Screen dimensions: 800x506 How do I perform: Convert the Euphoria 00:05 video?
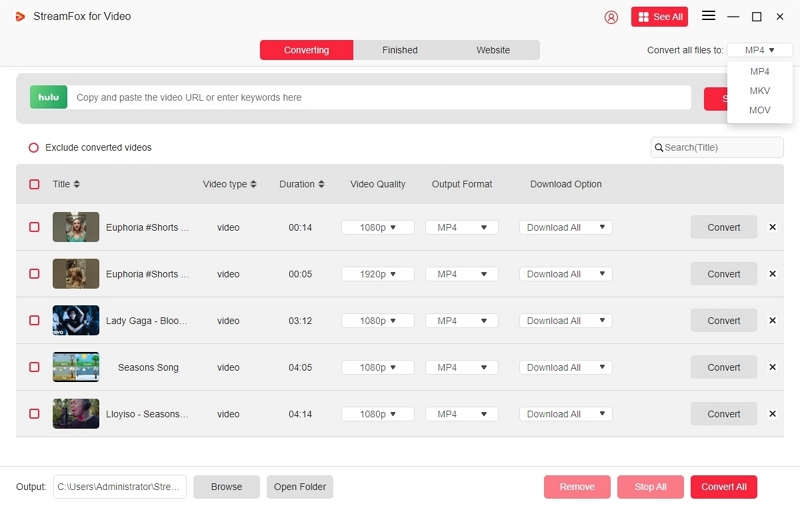coord(723,274)
